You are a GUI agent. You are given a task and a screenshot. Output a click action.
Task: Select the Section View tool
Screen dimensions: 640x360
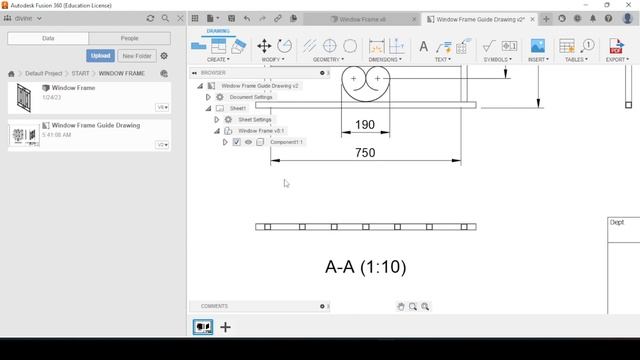click(238, 46)
